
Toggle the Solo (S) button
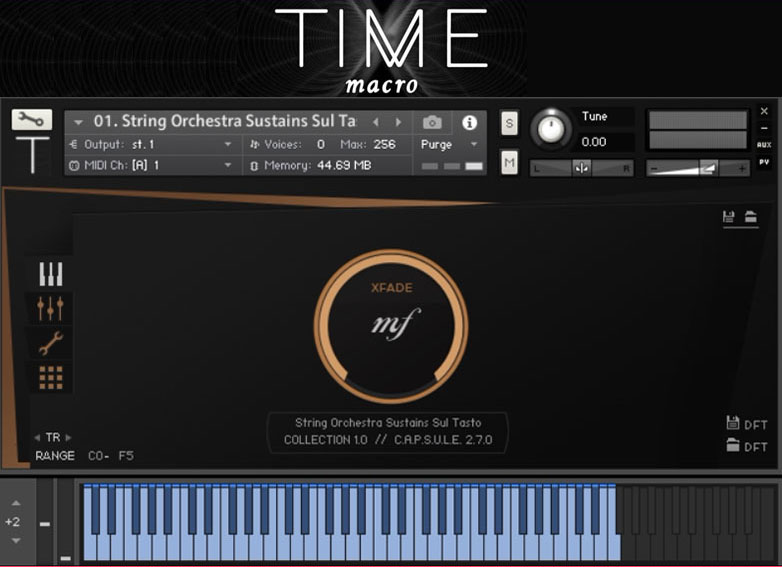pyautogui.click(x=509, y=123)
